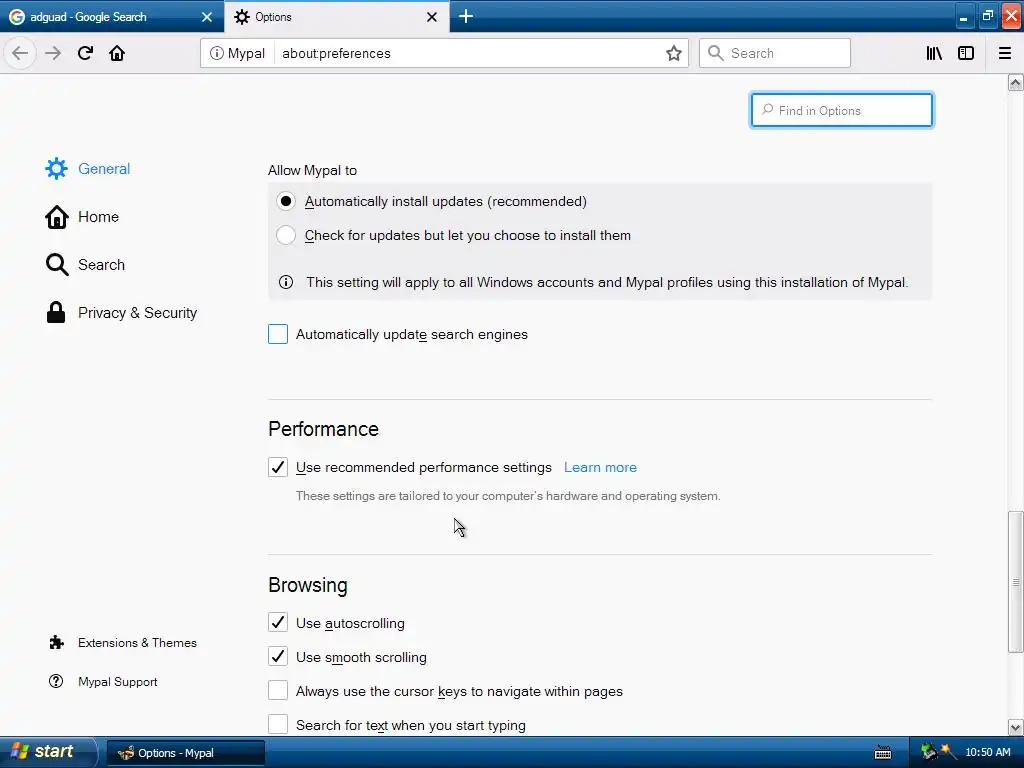Open Privacy & Security category
The image size is (1024, 768).
[x=121, y=313]
